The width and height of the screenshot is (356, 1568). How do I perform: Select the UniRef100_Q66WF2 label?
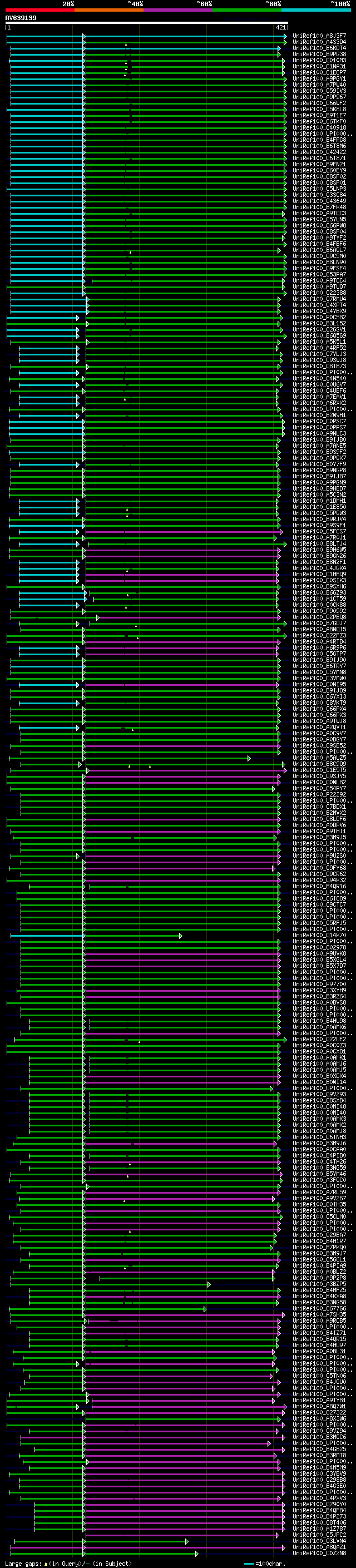[319, 103]
